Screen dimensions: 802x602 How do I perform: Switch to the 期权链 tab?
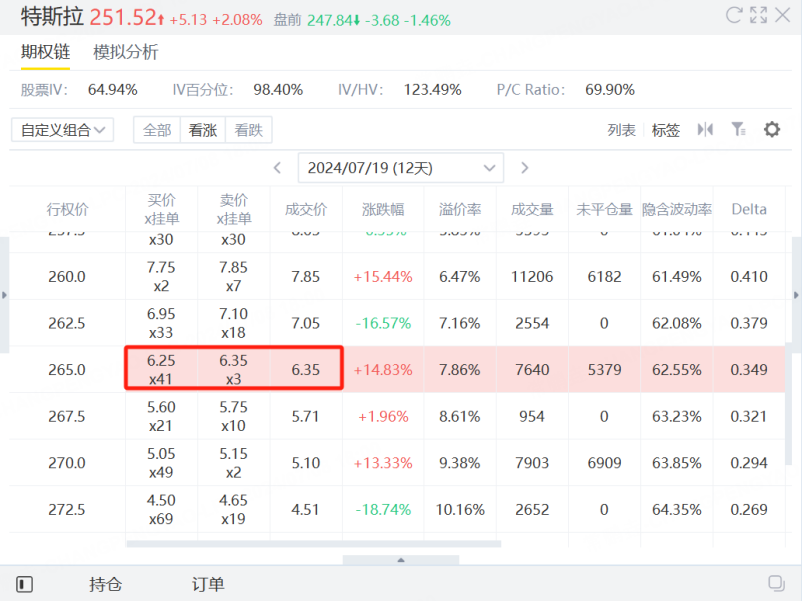46,52
